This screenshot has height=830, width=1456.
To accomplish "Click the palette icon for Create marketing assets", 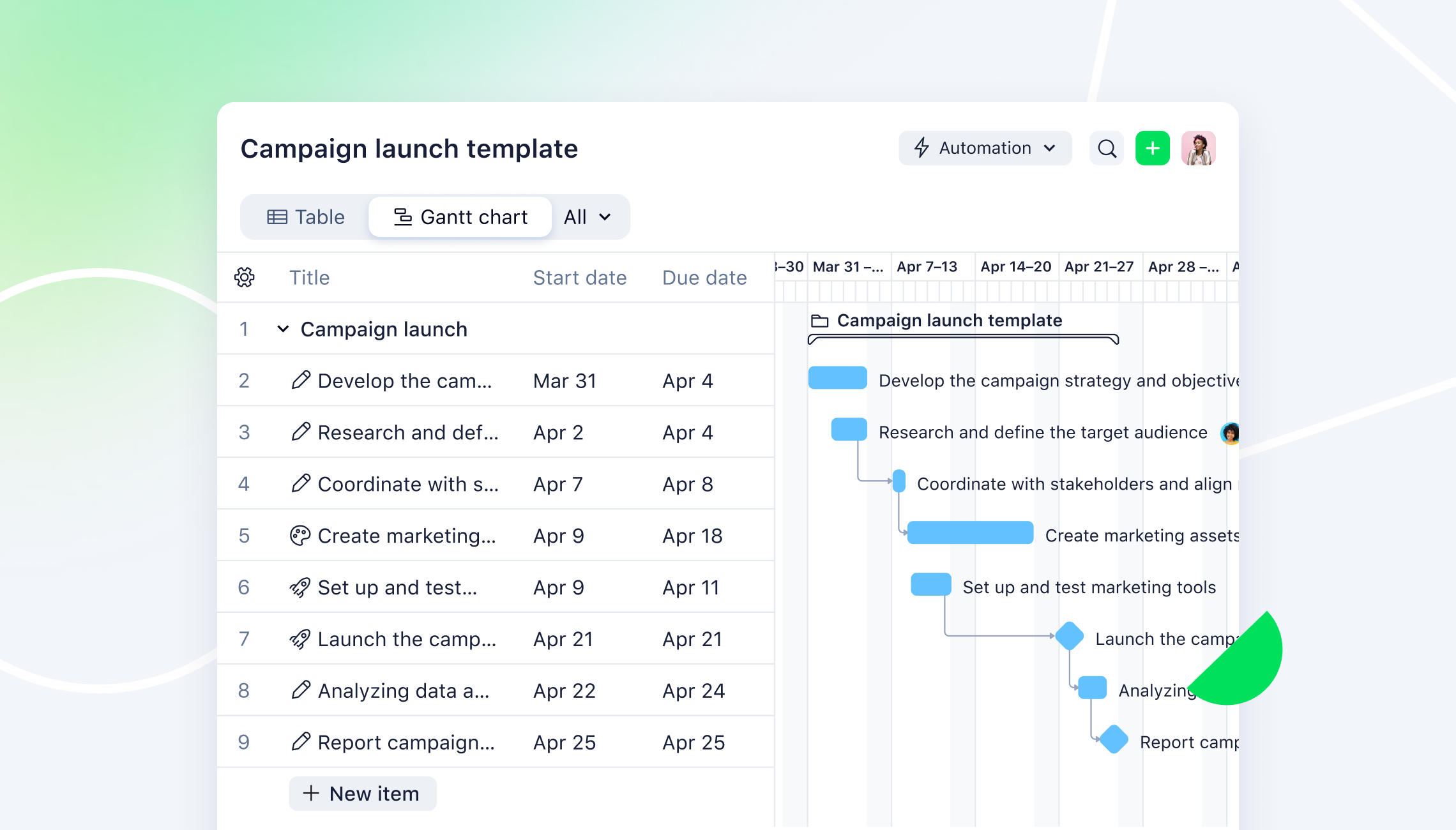I will [x=301, y=536].
